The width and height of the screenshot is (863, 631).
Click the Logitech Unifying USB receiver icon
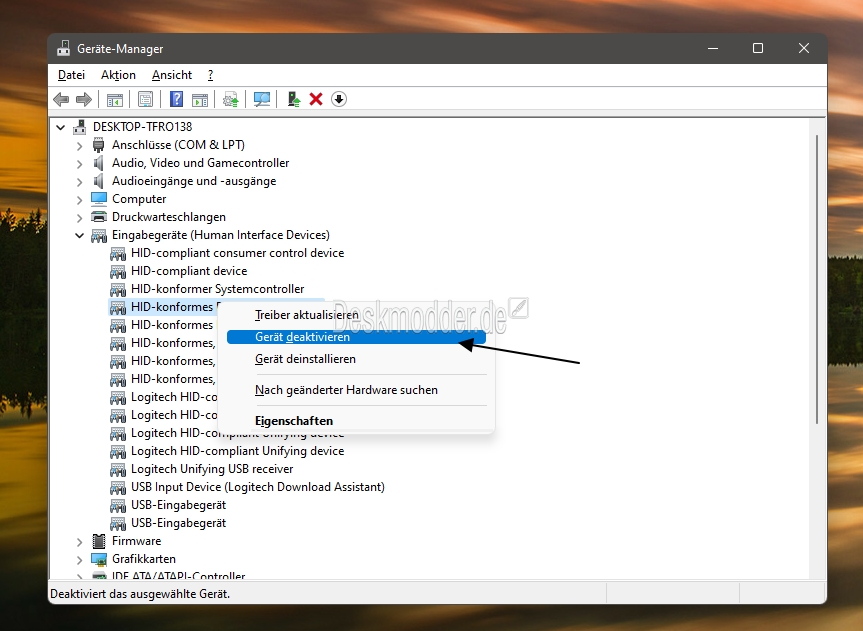[x=118, y=469]
